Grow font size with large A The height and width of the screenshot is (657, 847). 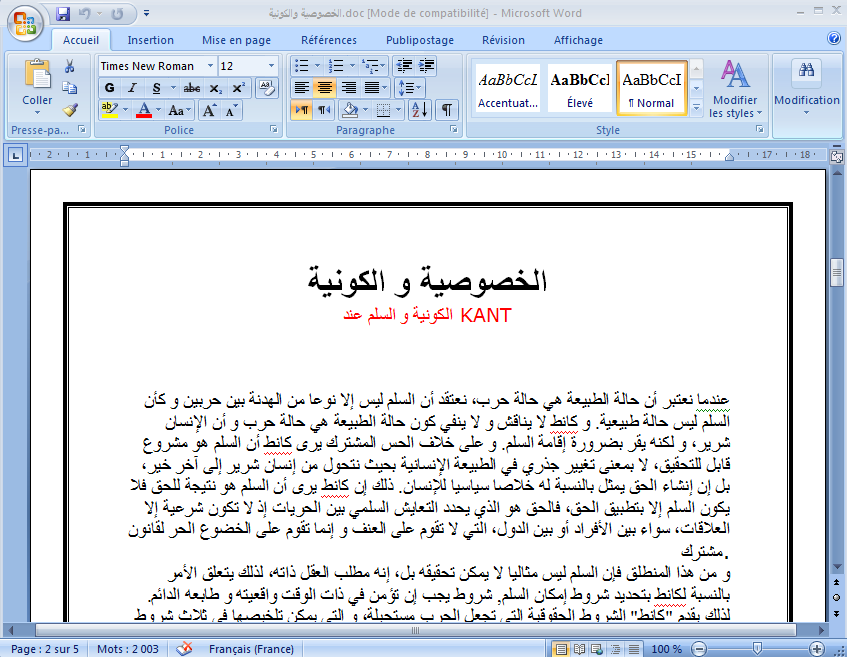209,111
